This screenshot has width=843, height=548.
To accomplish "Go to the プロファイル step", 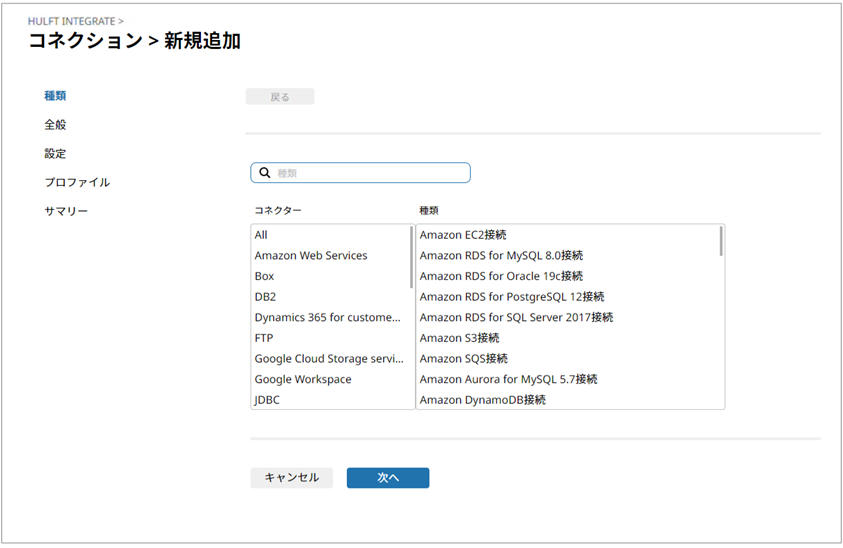I will (77, 183).
